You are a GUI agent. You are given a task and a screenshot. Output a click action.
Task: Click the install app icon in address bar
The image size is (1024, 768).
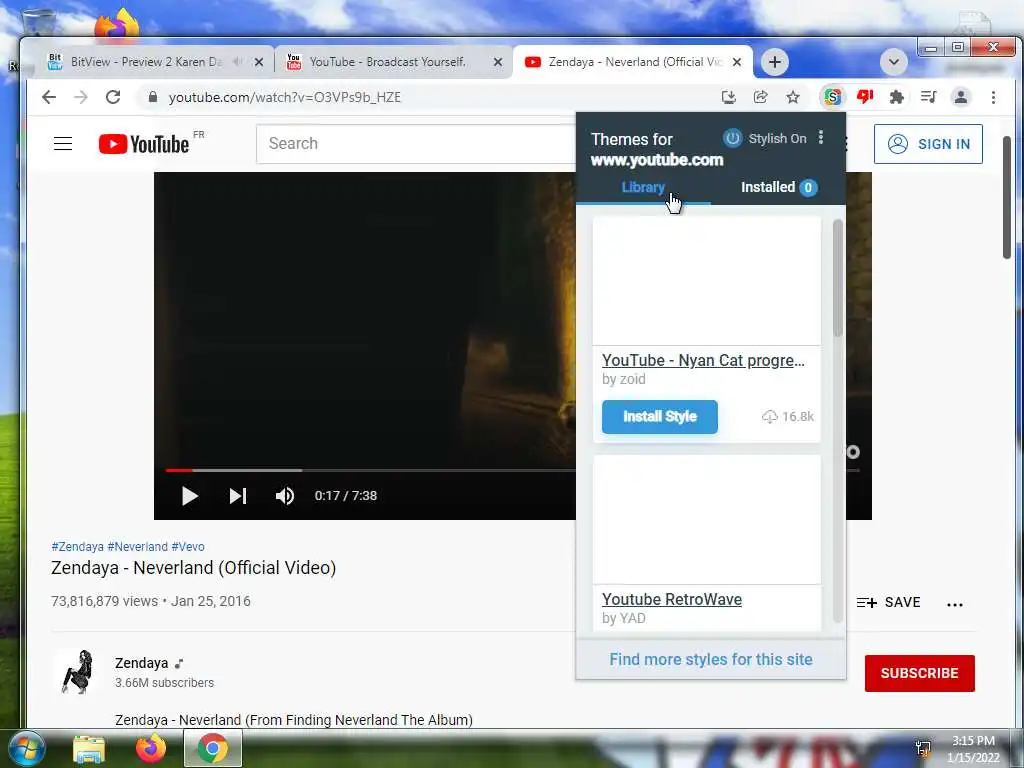pyautogui.click(x=728, y=97)
